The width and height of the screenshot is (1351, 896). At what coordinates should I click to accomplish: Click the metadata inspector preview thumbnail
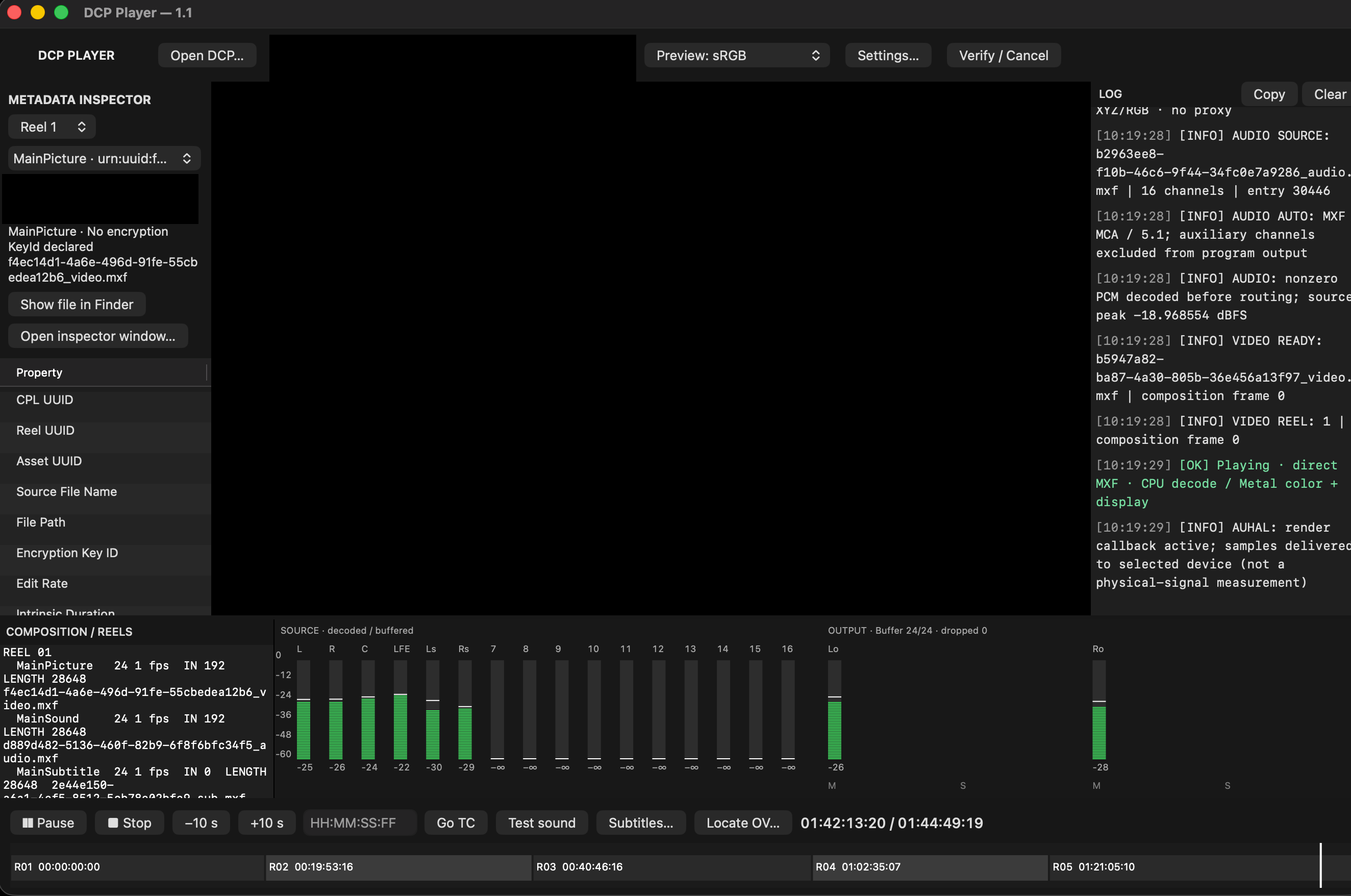[101, 199]
